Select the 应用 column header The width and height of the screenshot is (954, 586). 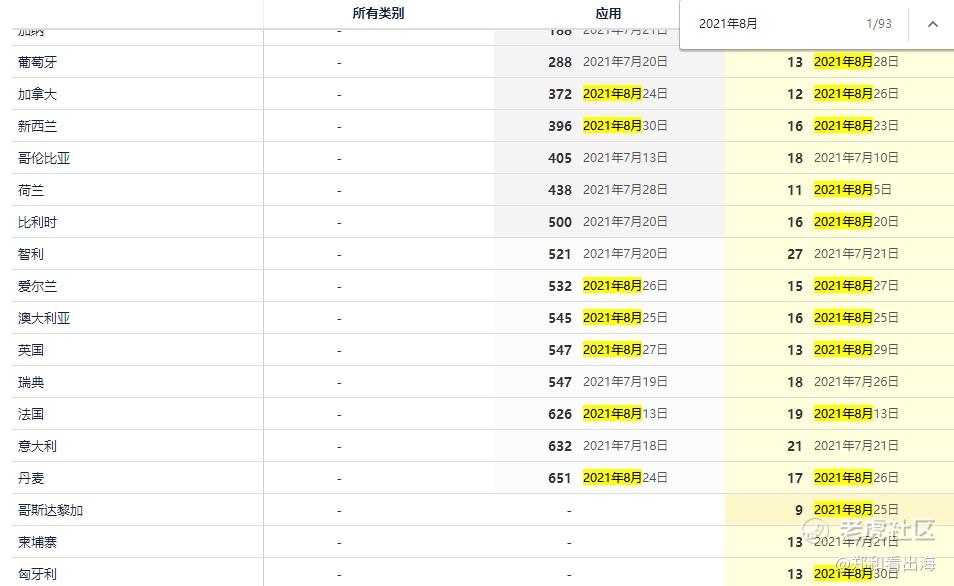(608, 14)
